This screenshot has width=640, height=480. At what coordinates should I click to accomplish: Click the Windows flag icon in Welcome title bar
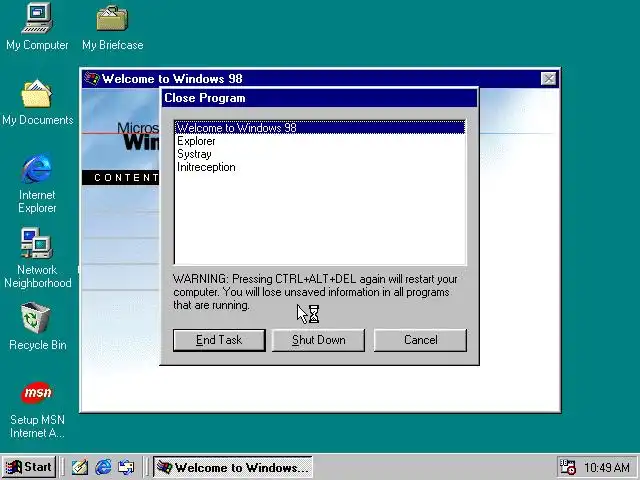[91, 78]
